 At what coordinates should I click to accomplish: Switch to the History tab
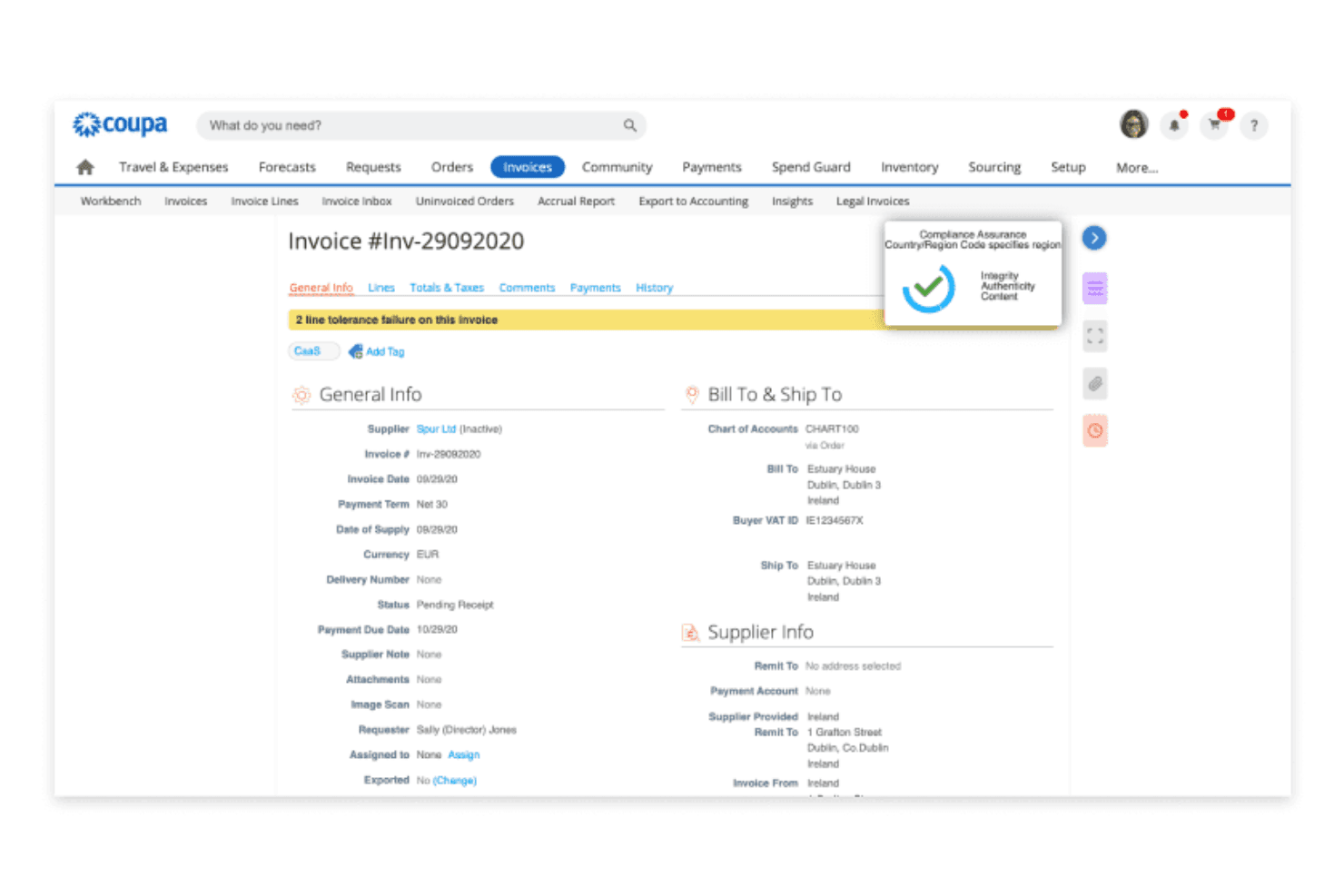pyautogui.click(x=654, y=288)
